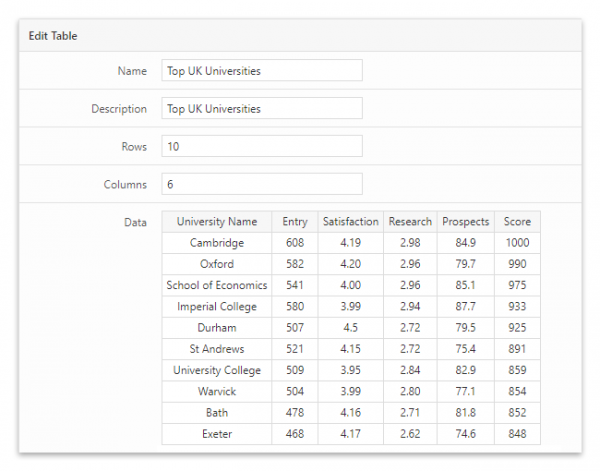The height and width of the screenshot is (471, 600).
Task: Click Bath's prospects value 81.8
Action: 465,413
